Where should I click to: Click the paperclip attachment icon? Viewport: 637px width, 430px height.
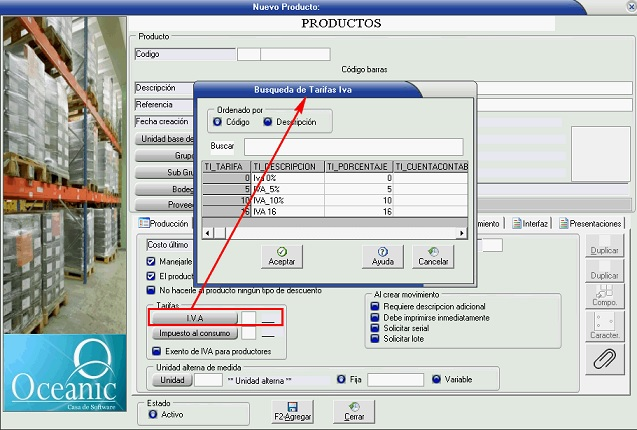coord(603,359)
